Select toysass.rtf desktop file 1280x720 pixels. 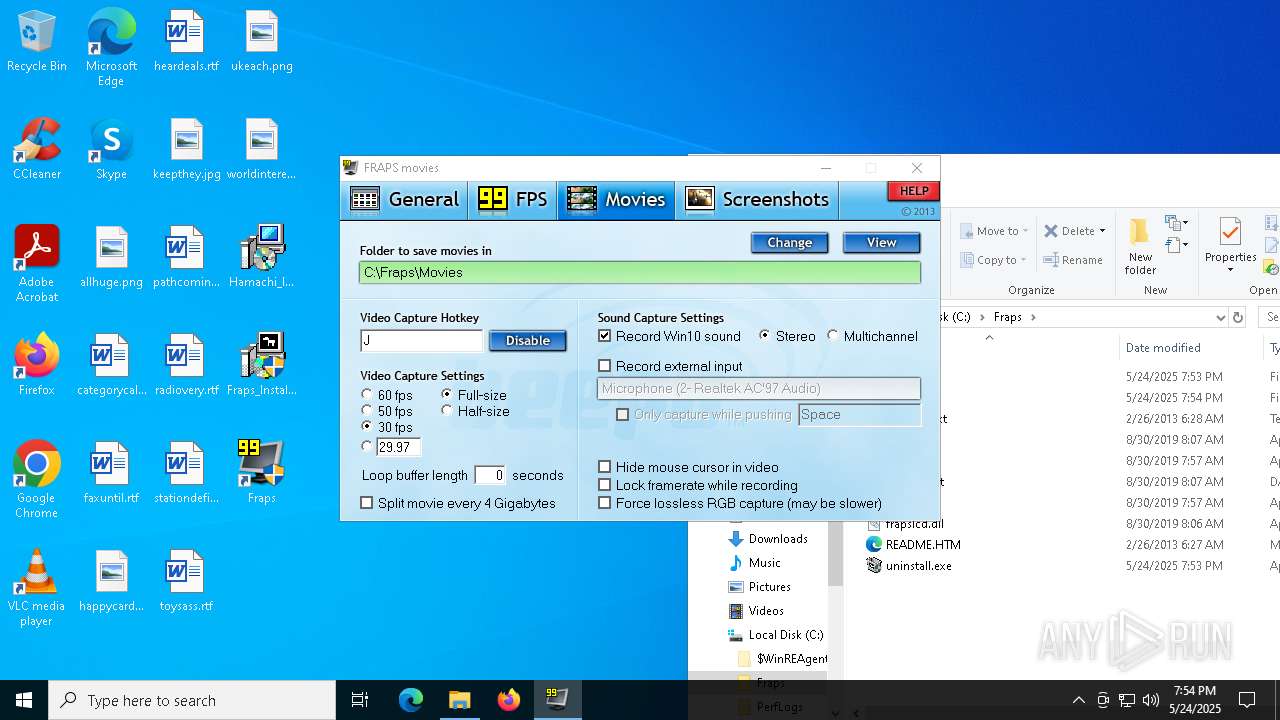(186, 582)
